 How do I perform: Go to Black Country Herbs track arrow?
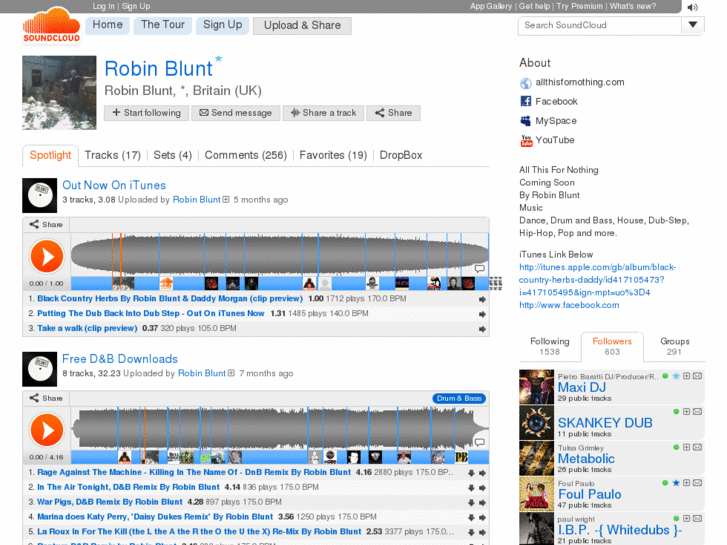pos(482,300)
